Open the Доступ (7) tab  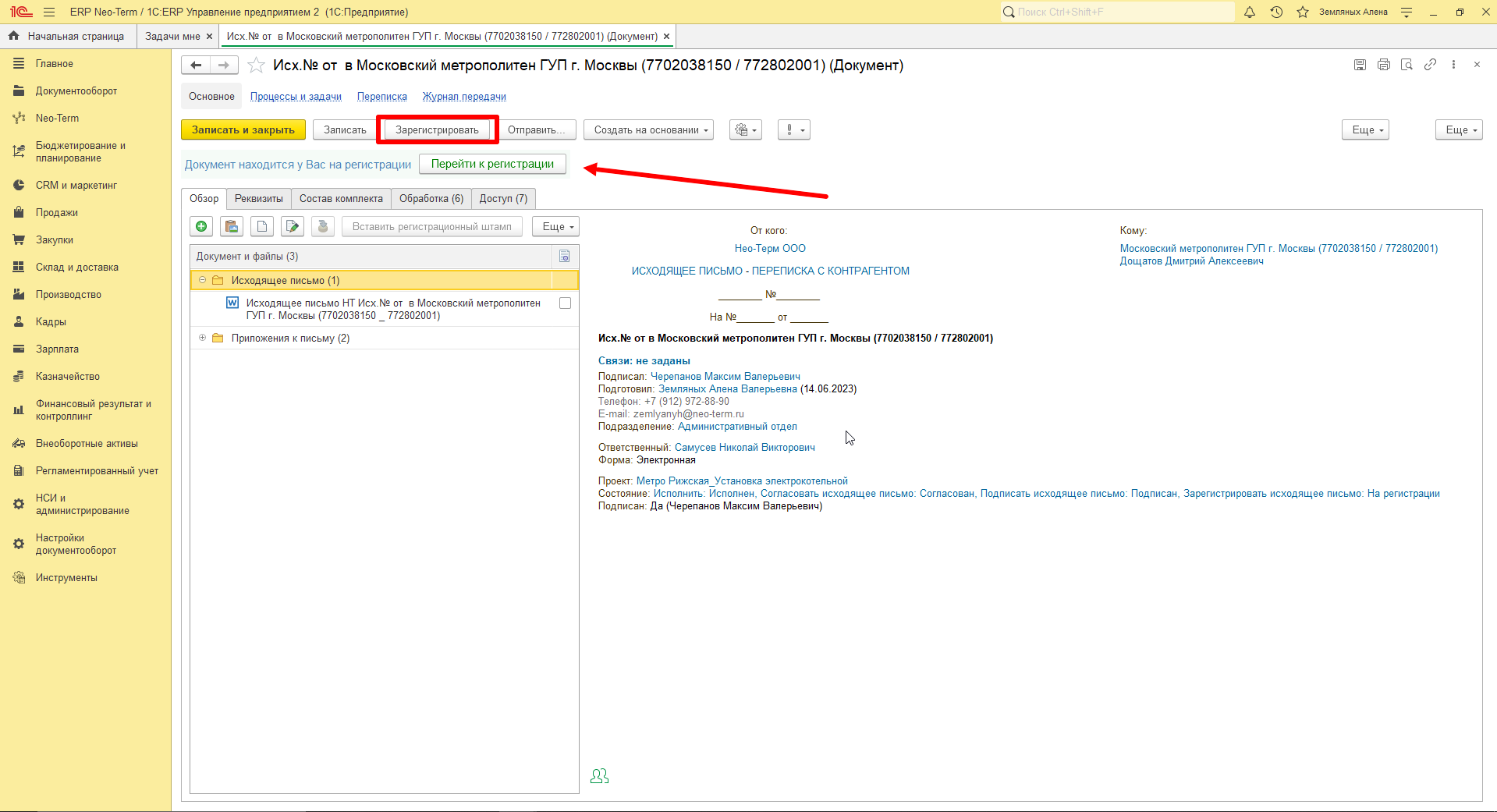pos(503,199)
